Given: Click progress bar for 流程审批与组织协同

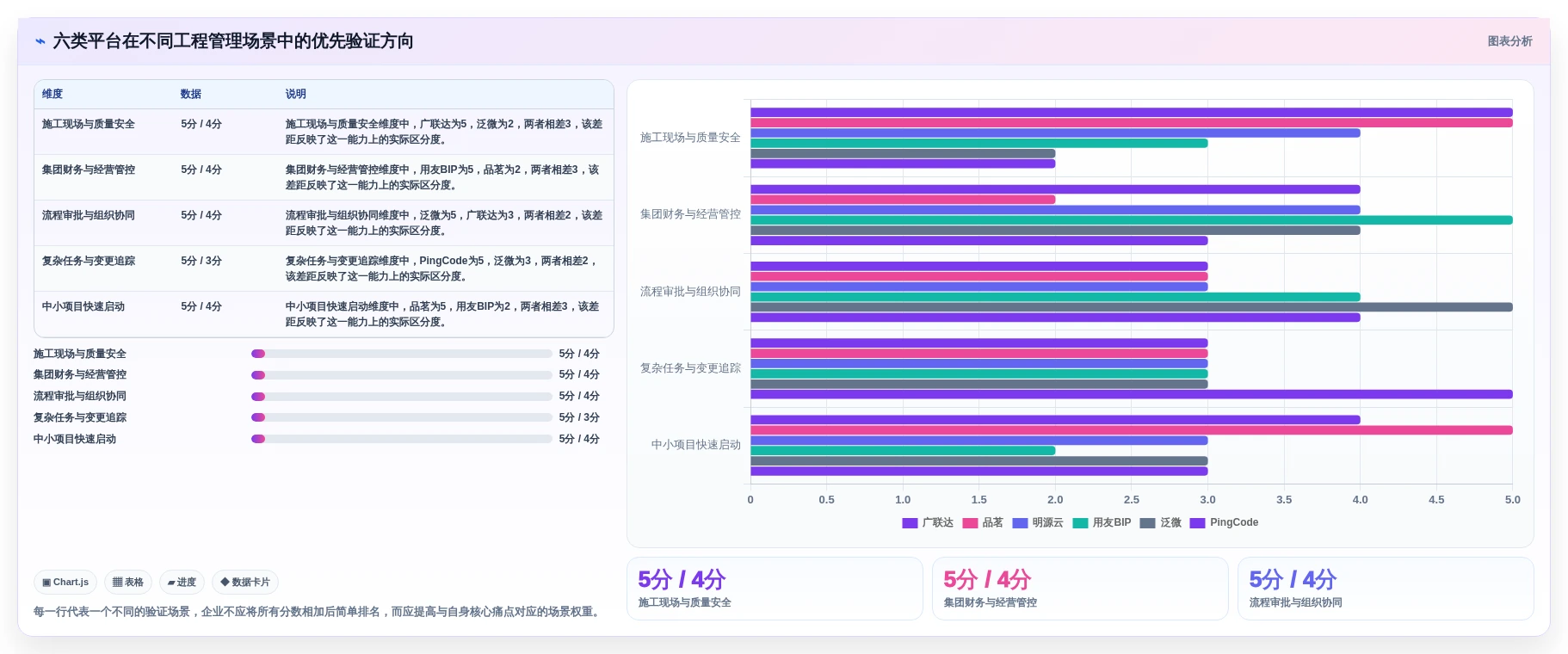Looking at the screenshot, I should [x=402, y=397].
